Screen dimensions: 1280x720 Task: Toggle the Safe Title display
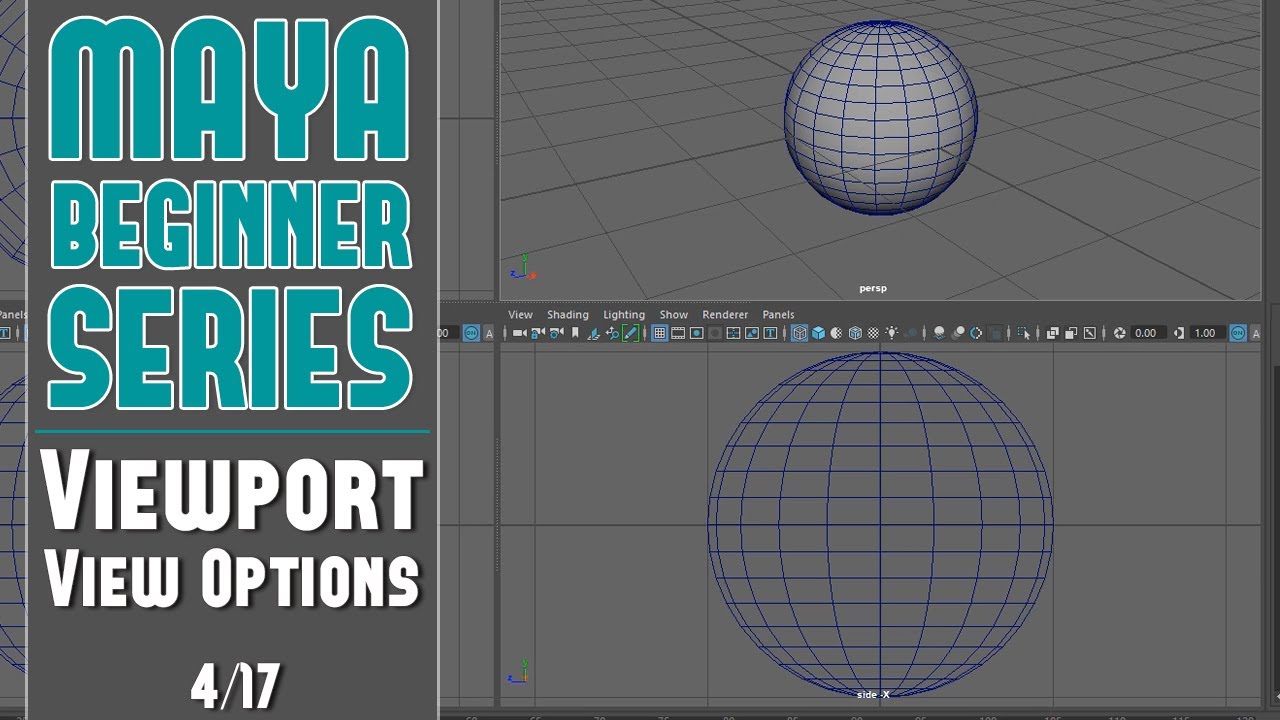[x=770, y=333]
